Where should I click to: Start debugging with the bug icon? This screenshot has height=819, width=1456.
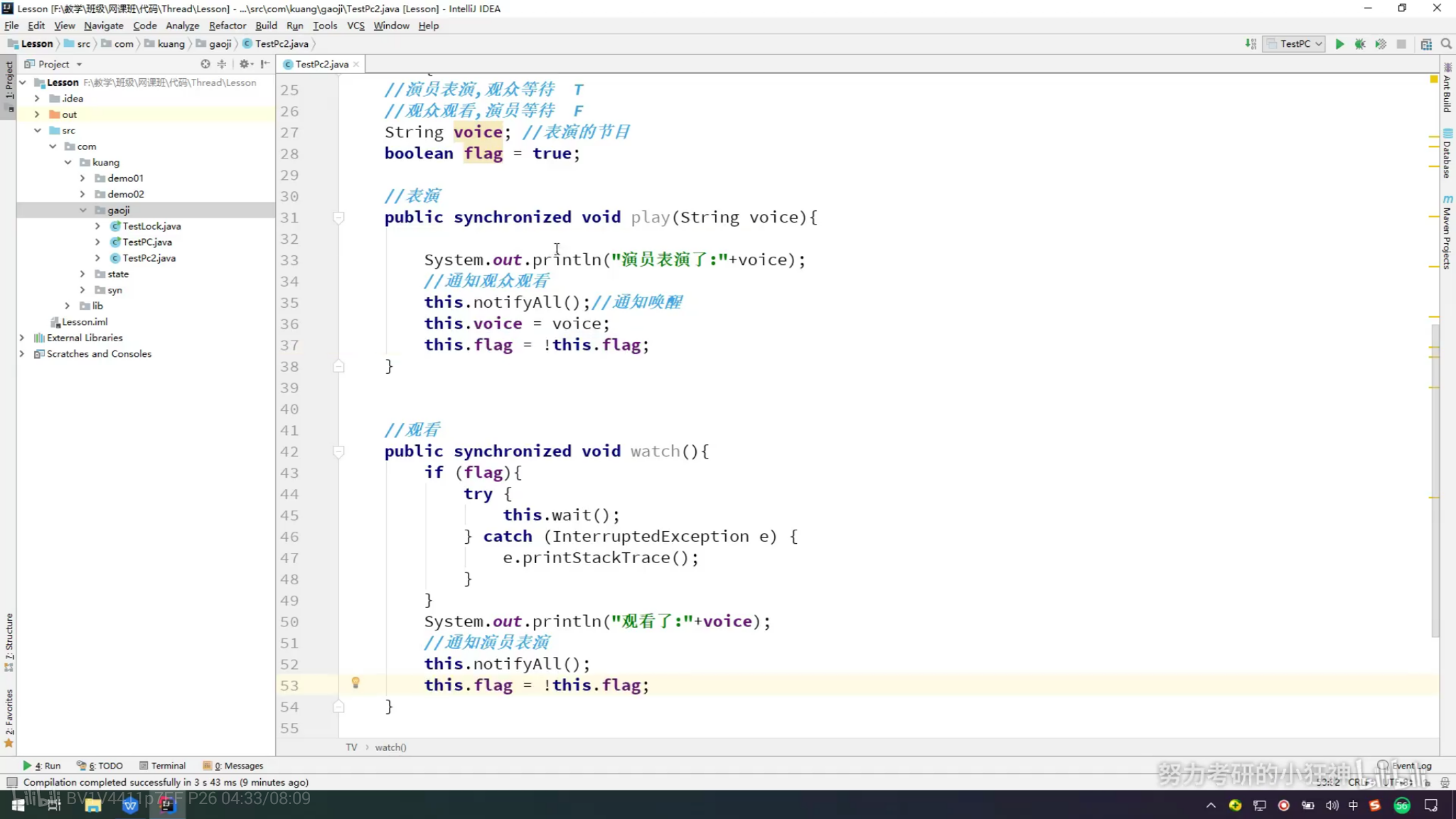(1359, 44)
